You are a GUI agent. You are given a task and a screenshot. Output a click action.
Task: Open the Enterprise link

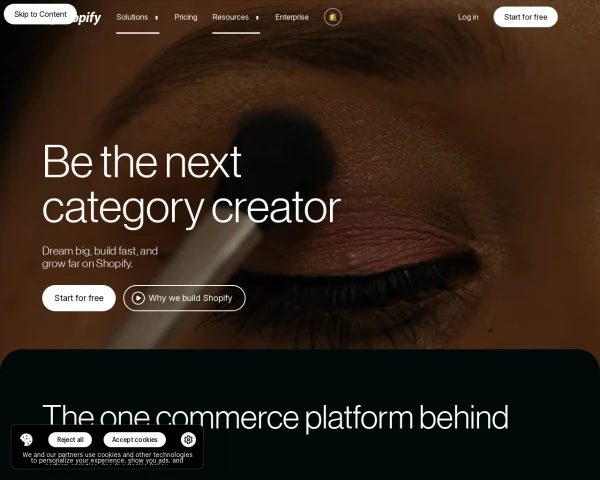coord(292,17)
